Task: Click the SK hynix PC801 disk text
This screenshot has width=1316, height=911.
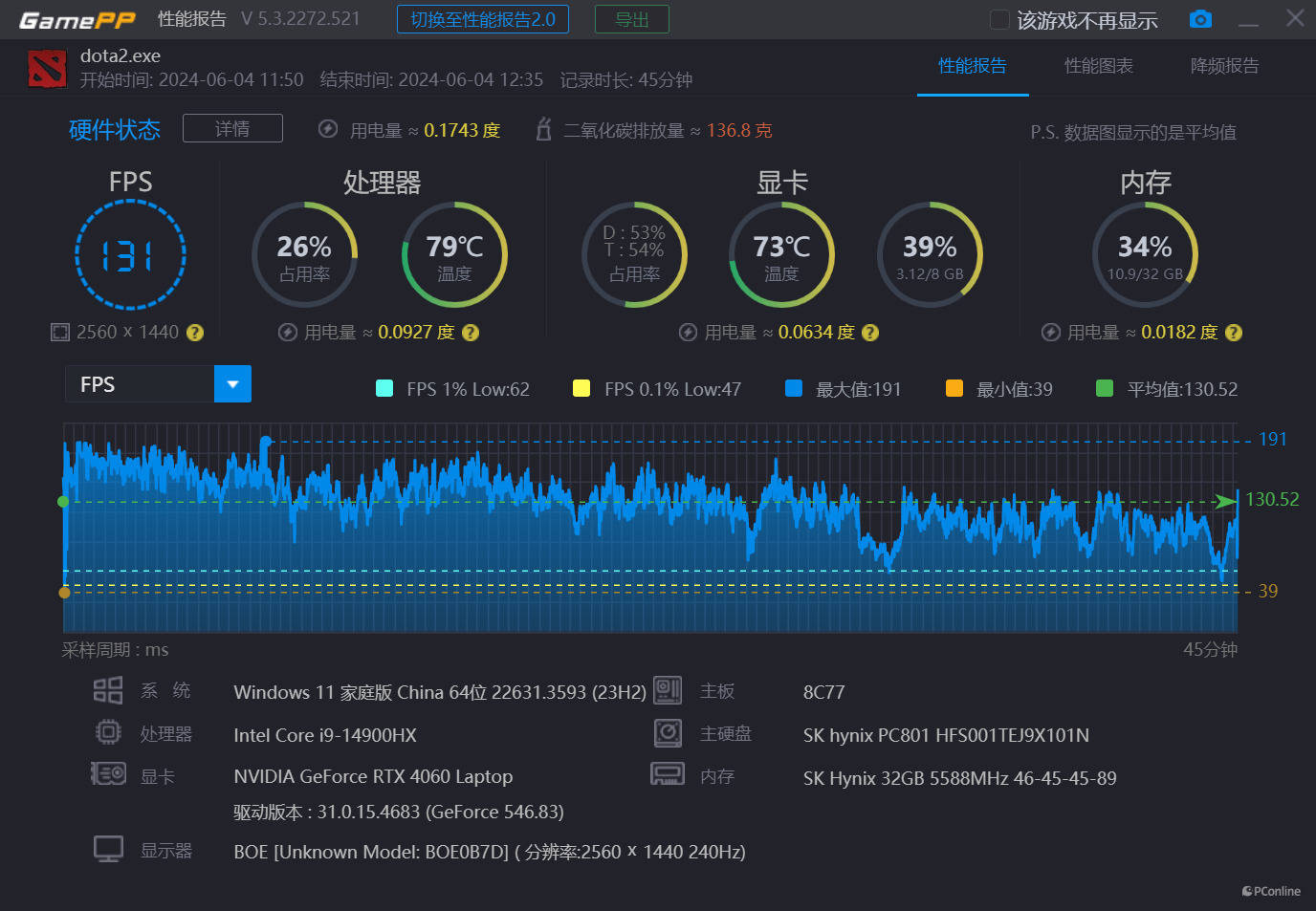Action: (x=946, y=735)
